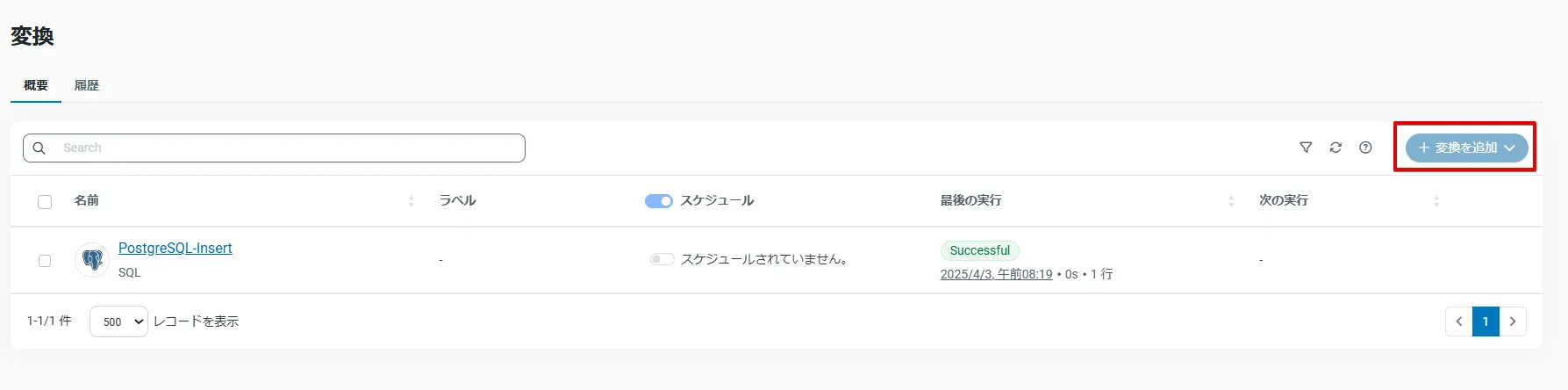This screenshot has height=390, width=1568.
Task: Select the 概要 tab
Action: click(x=36, y=85)
